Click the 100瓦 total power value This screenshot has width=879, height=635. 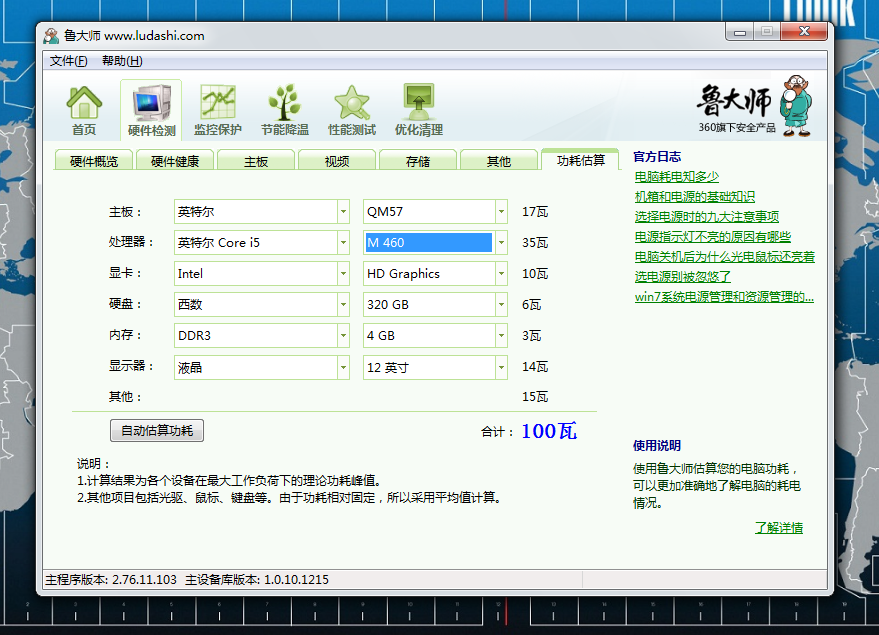[x=549, y=431]
